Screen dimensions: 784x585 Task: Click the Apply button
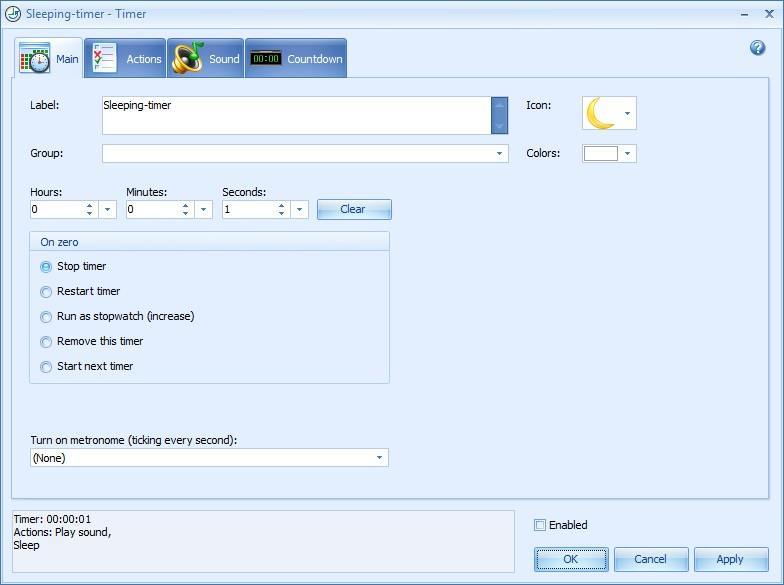coord(731,559)
